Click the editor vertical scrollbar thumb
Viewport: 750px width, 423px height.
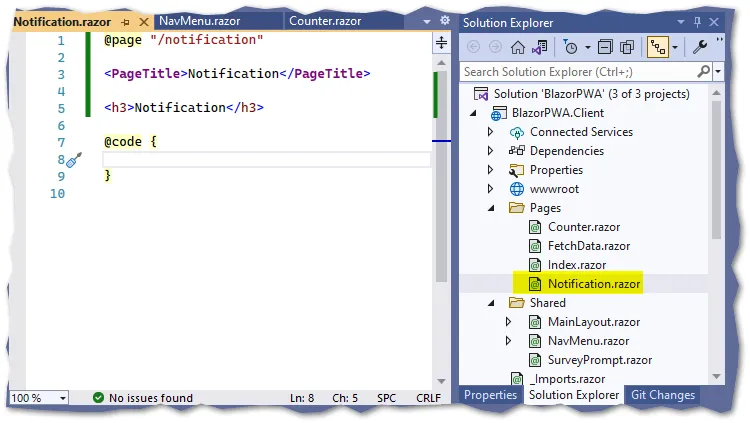441,177
